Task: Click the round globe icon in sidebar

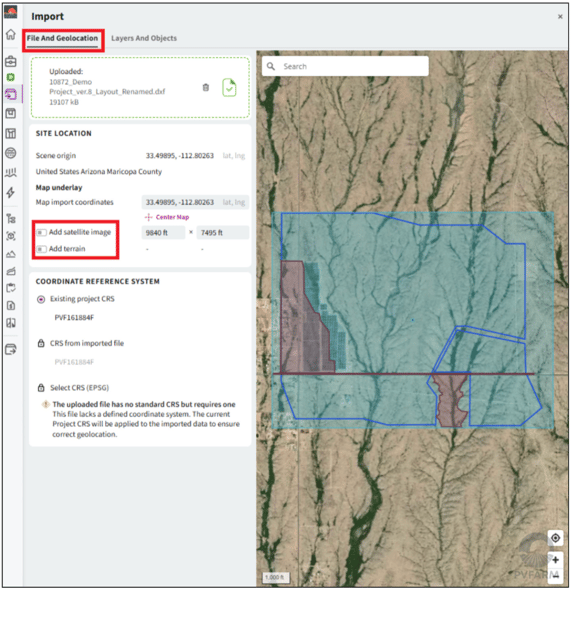Action: [11, 153]
